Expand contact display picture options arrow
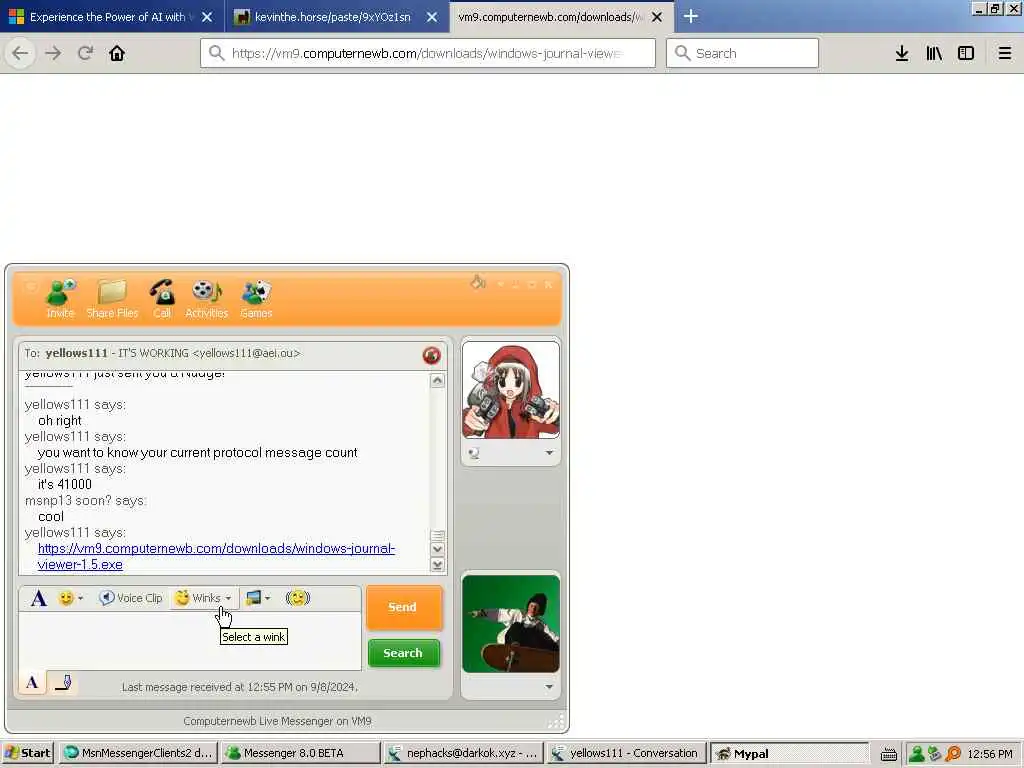Image resolution: width=1024 pixels, height=768 pixels. coord(549,453)
